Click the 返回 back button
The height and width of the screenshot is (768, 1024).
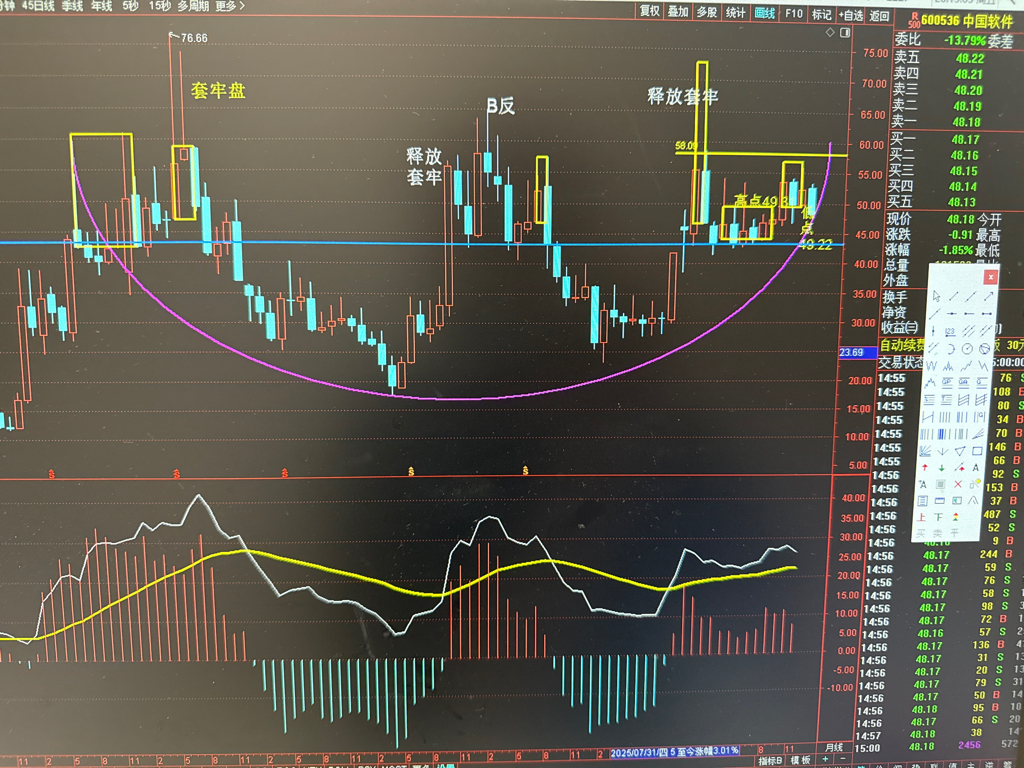(879, 15)
